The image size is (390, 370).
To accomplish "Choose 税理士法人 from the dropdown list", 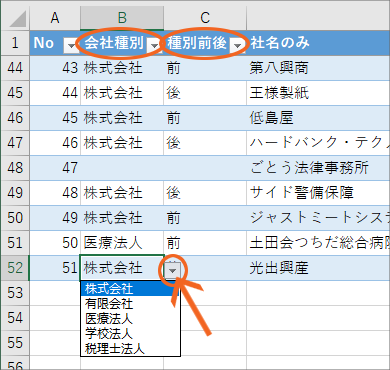I will pyautogui.click(x=130, y=349).
